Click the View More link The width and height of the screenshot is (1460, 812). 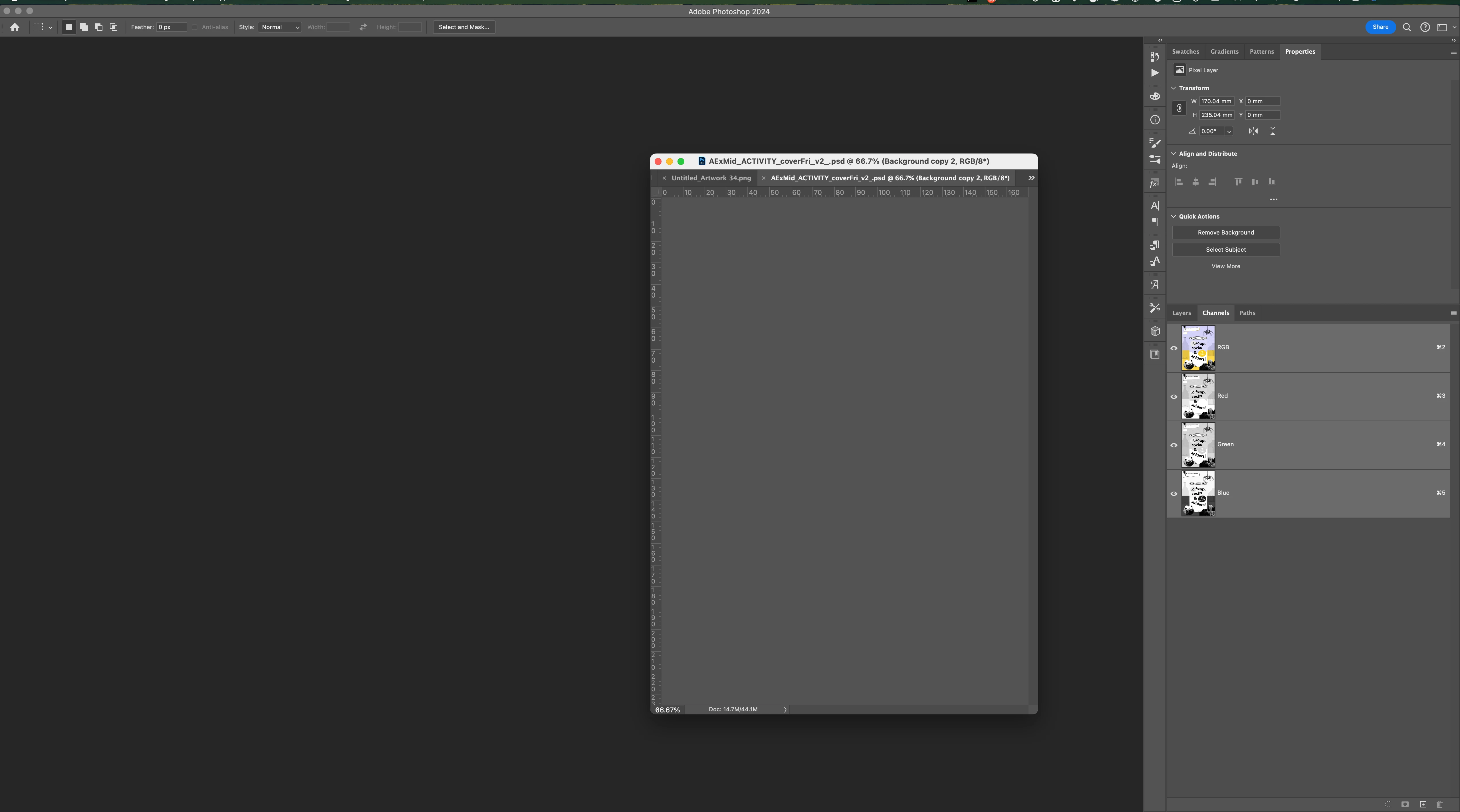click(x=1225, y=266)
